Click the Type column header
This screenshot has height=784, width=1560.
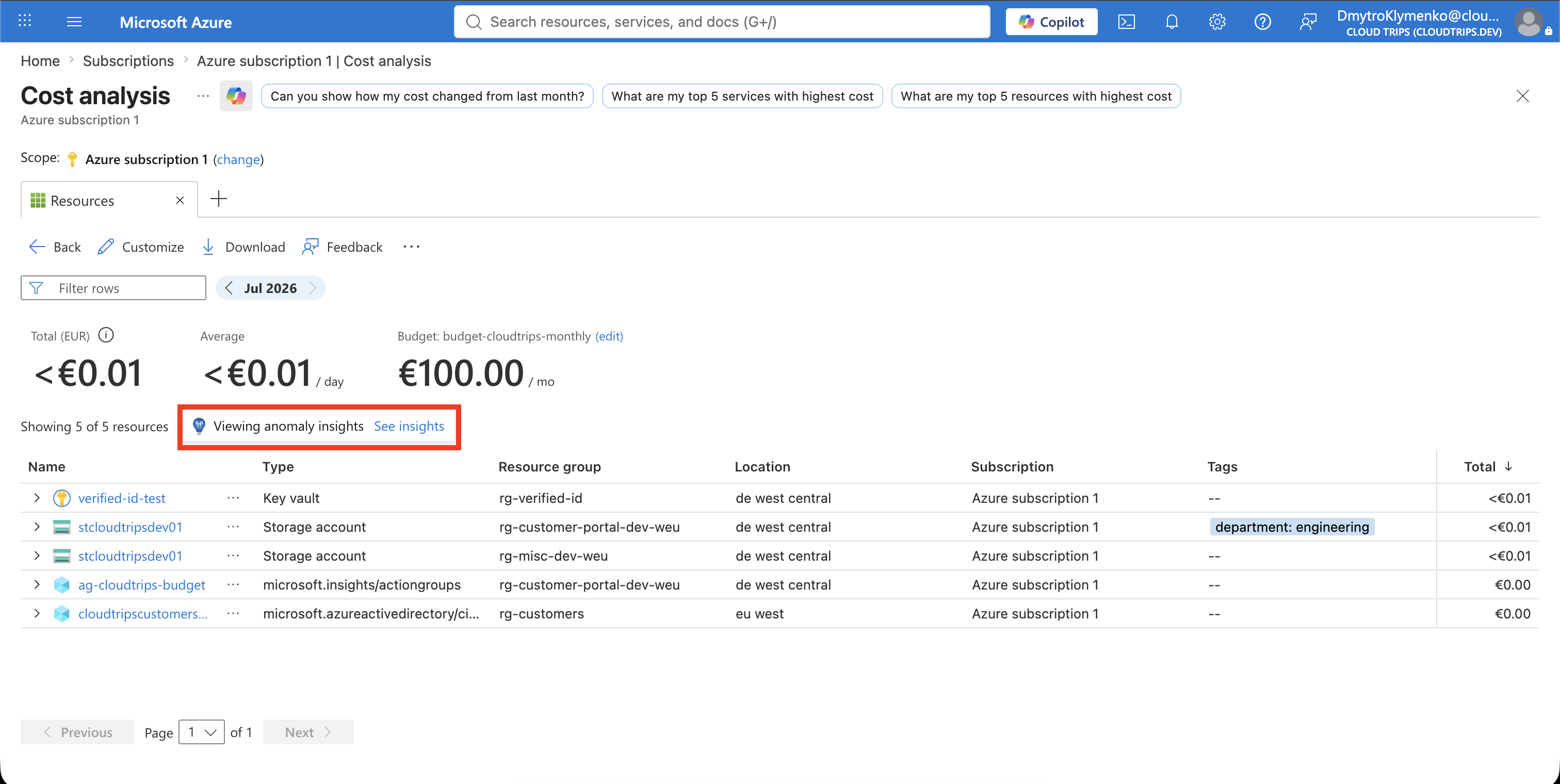click(278, 466)
